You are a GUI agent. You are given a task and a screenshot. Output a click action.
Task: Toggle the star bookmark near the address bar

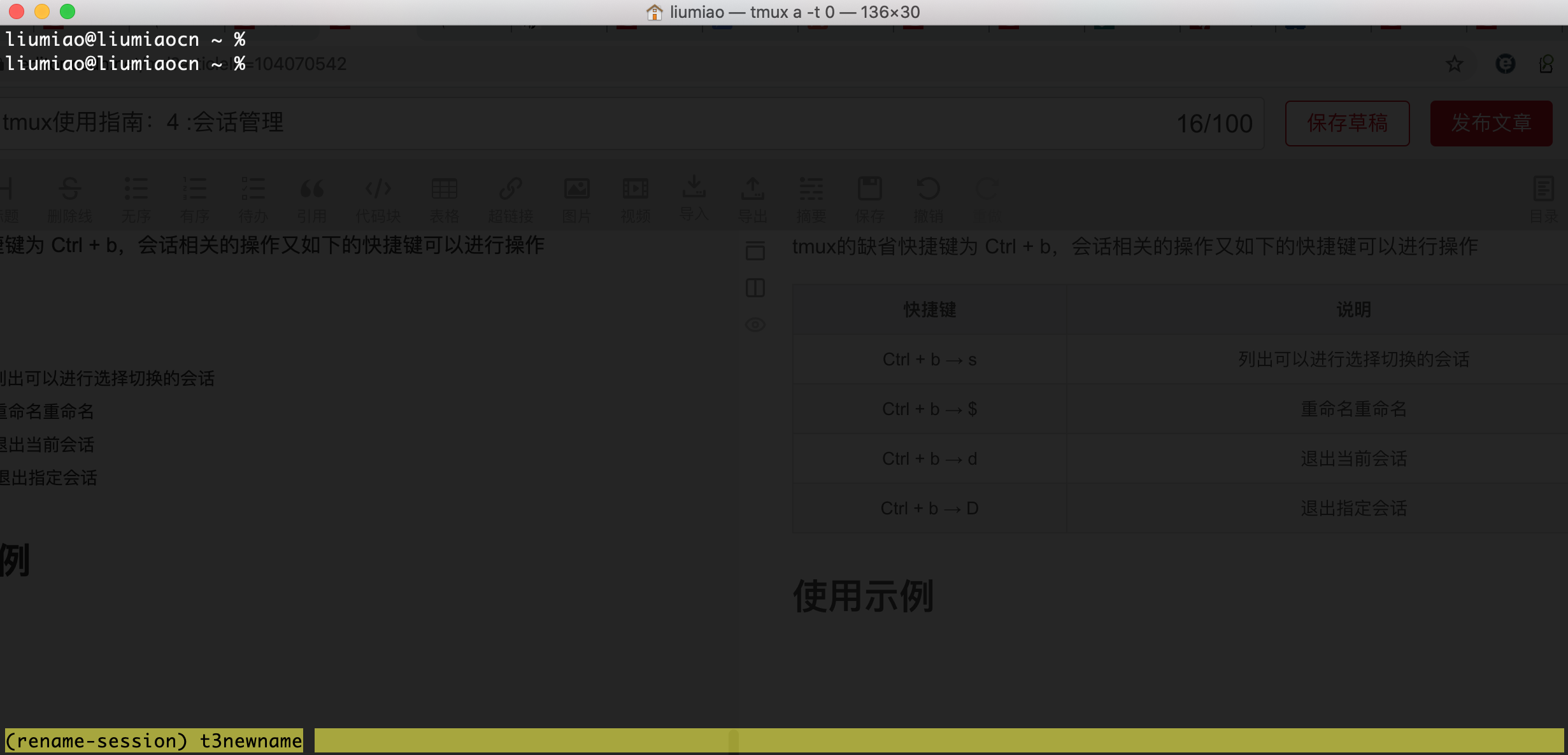coord(1454,64)
